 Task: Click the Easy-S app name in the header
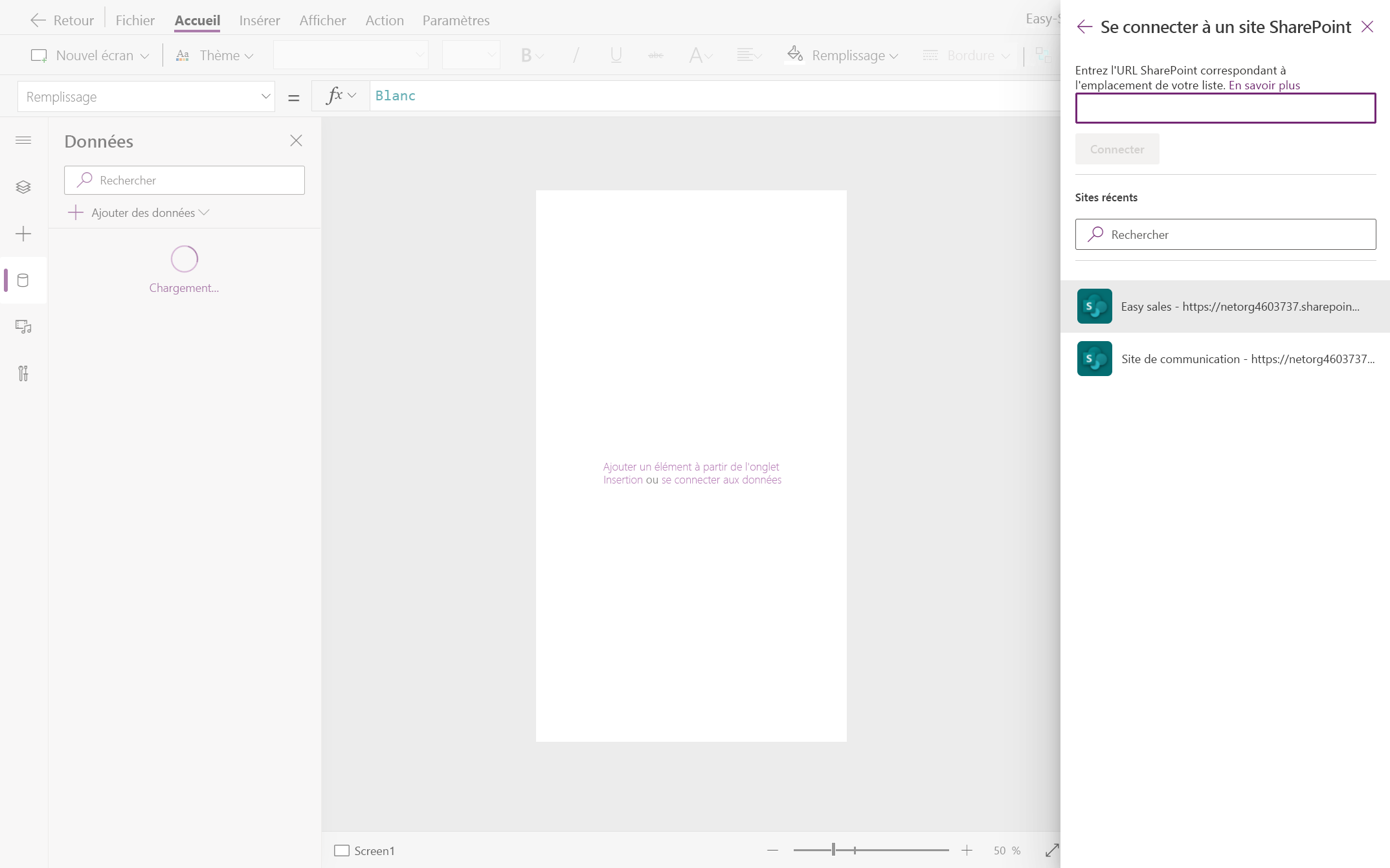tap(1042, 19)
